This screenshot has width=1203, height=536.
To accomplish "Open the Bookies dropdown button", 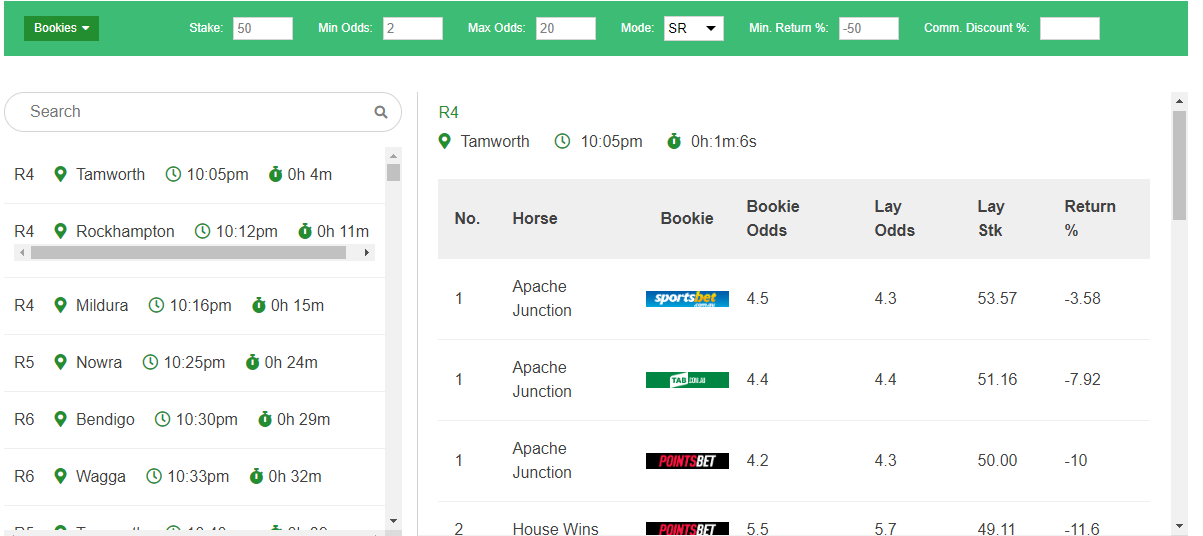I will tap(61, 28).
